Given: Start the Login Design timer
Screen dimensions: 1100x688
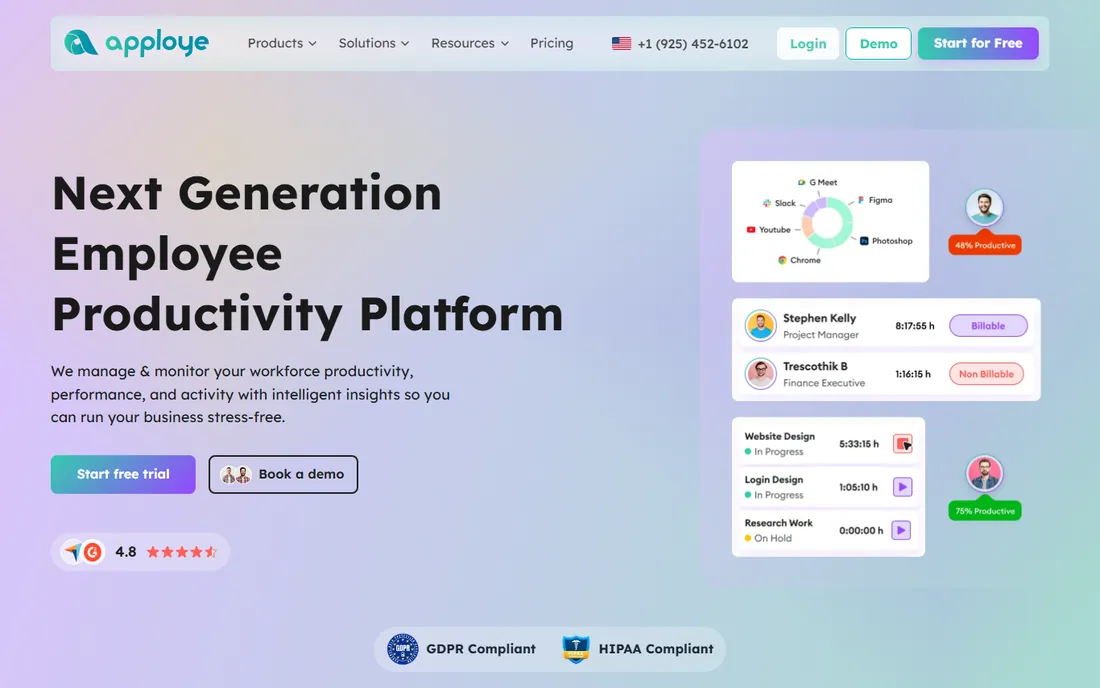Looking at the screenshot, I should (902, 487).
